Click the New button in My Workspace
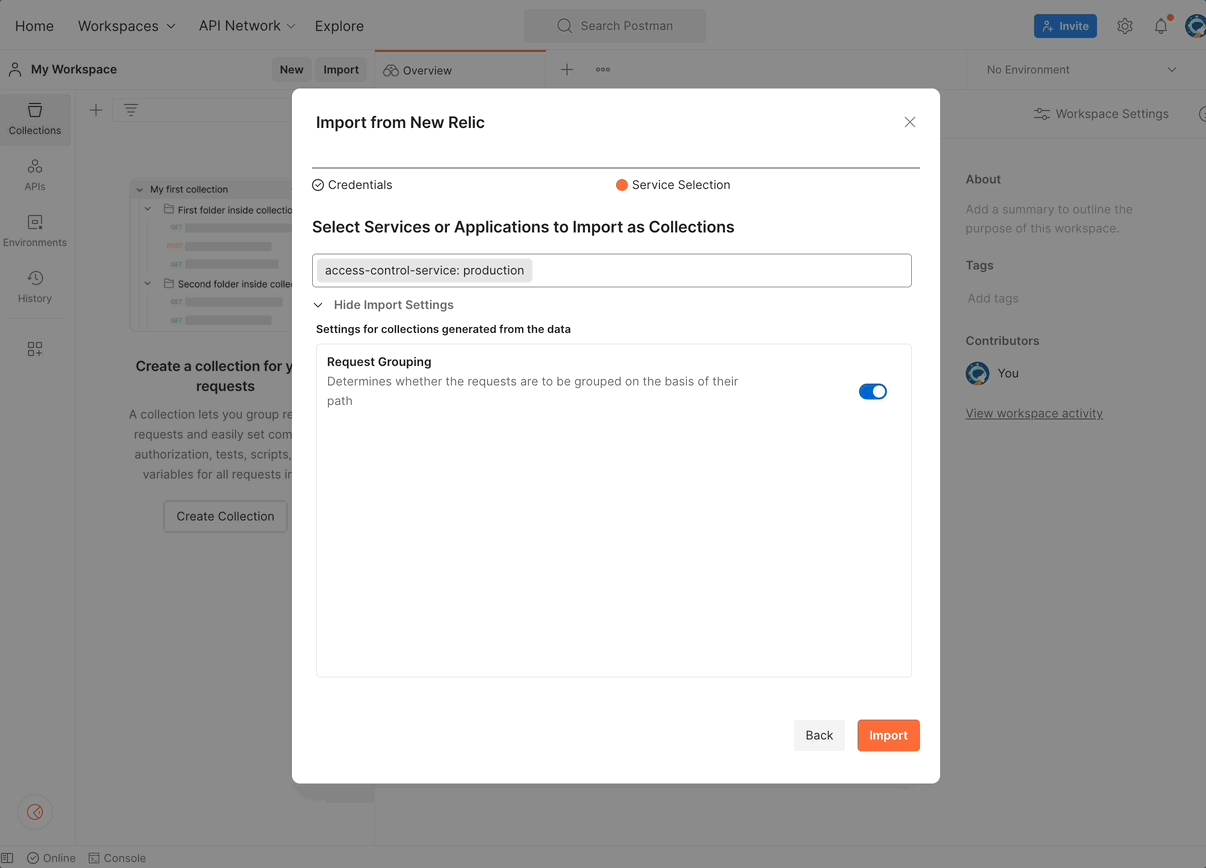The height and width of the screenshot is (868, 1206). pyautogui.click(x=292, y=70)
